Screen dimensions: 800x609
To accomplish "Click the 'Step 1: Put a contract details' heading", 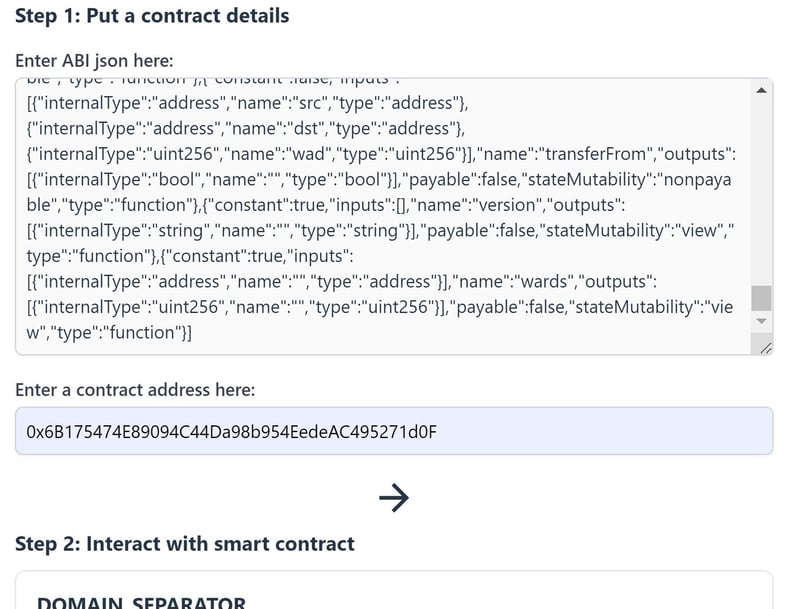I will (x=152, y=16).
